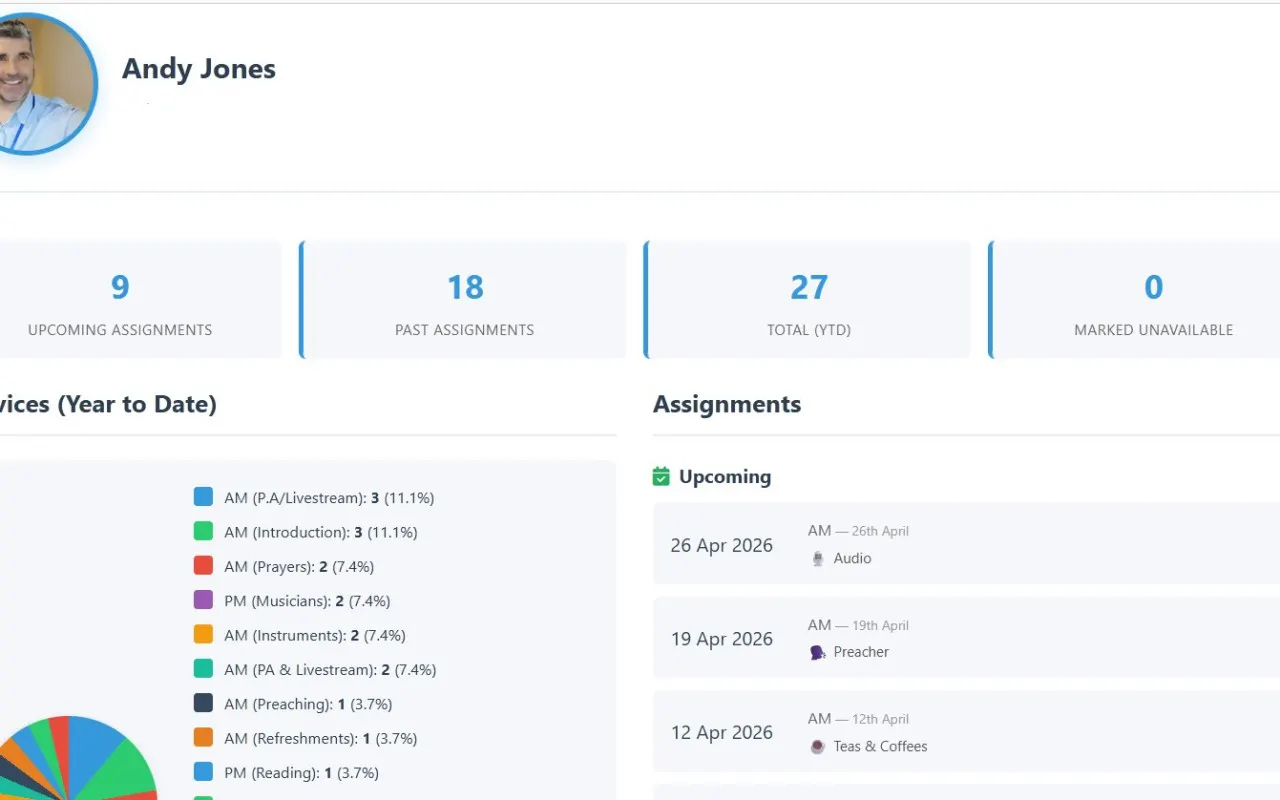Screen dimensions: 1280x800
Task: Click the AM (Preaching) dark legend swatch
Action: [203, 703]
